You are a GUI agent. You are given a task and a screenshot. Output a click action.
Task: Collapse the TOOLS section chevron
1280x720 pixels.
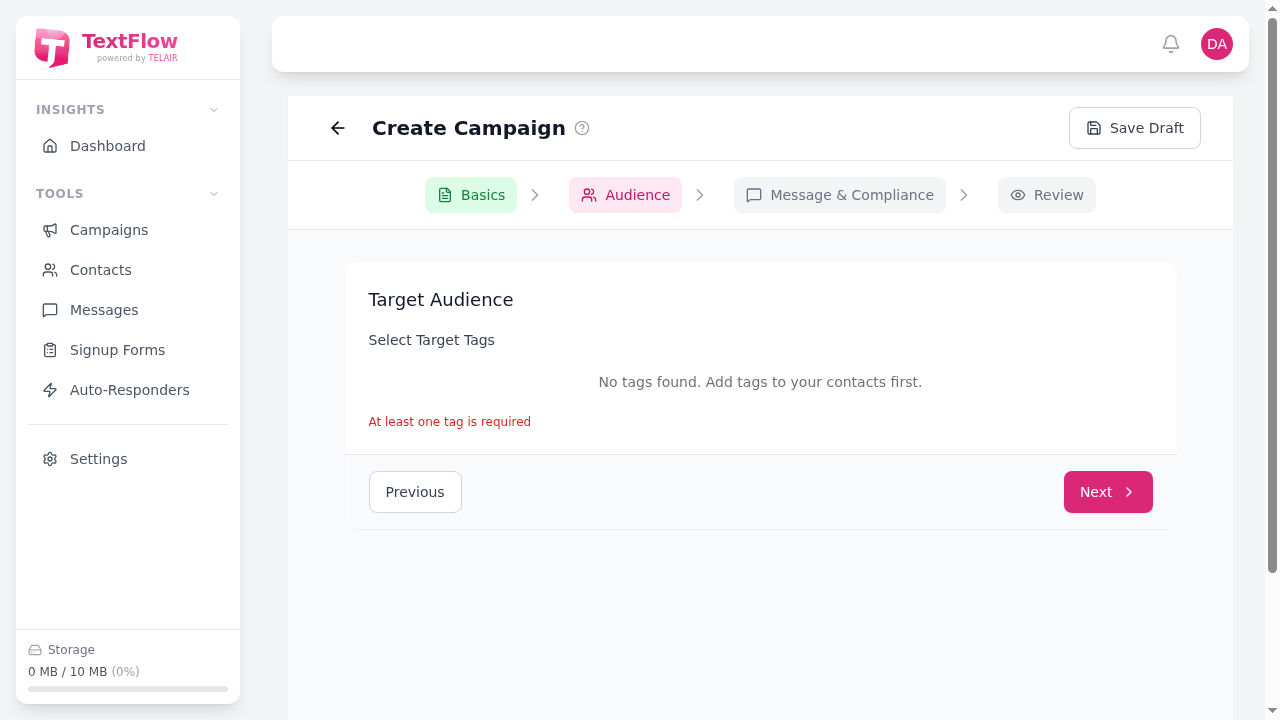pyautogui.click(x=213, y=194)
